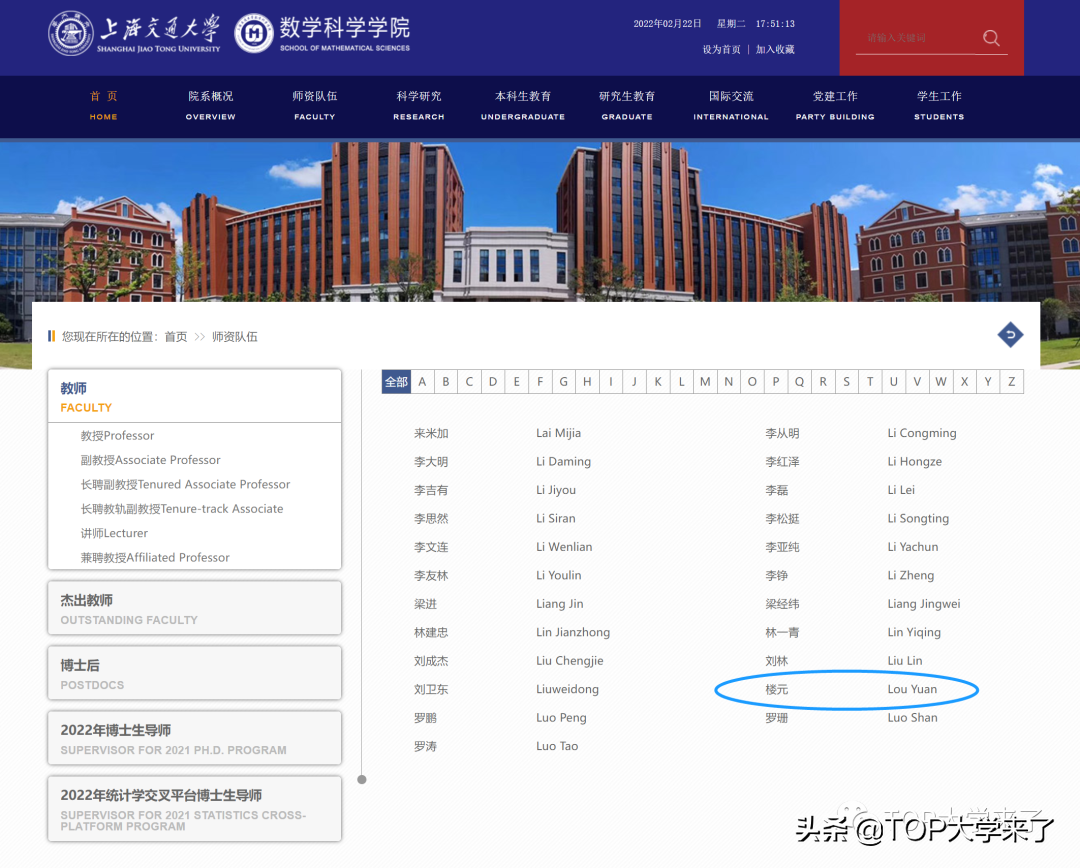
Task: Click 首页 in the breadcrumb path
Action: pos(175,336)
